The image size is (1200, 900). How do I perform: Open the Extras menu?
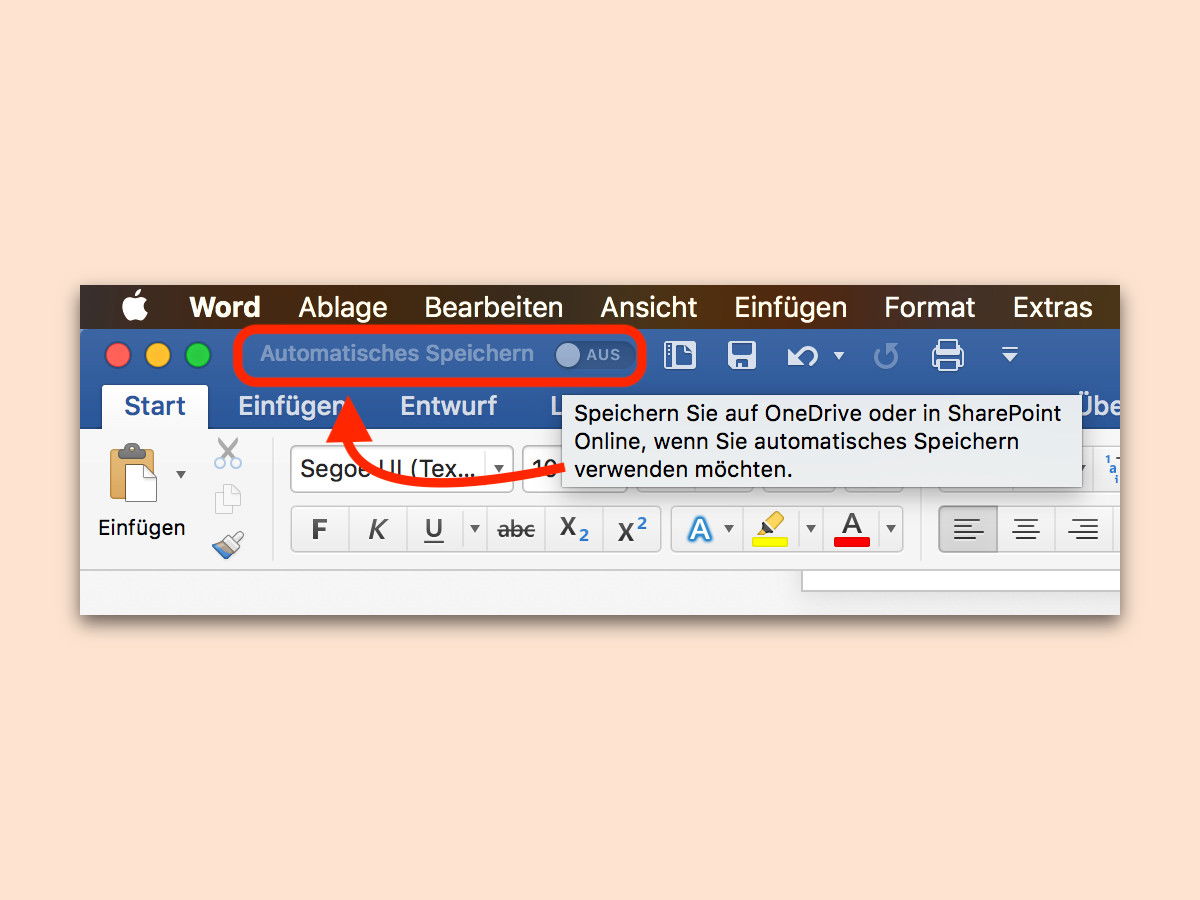(x=1053, y=307)
